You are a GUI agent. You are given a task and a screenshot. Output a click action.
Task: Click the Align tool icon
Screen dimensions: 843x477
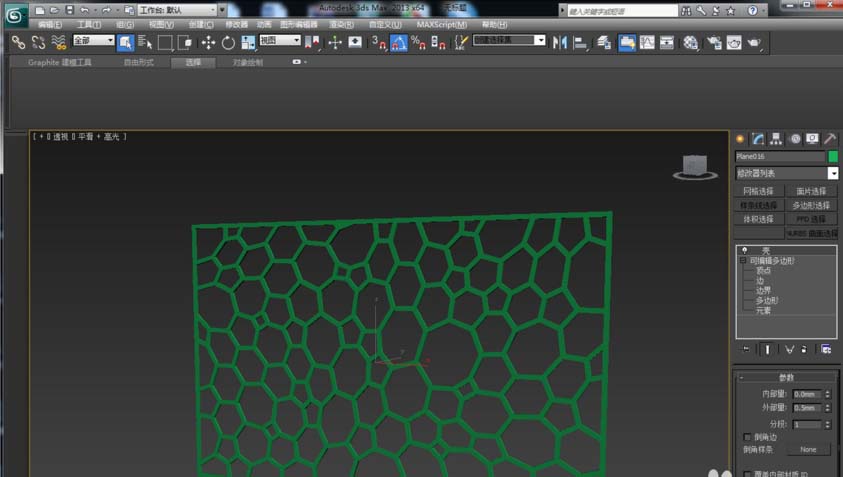(x=580, y=42)
